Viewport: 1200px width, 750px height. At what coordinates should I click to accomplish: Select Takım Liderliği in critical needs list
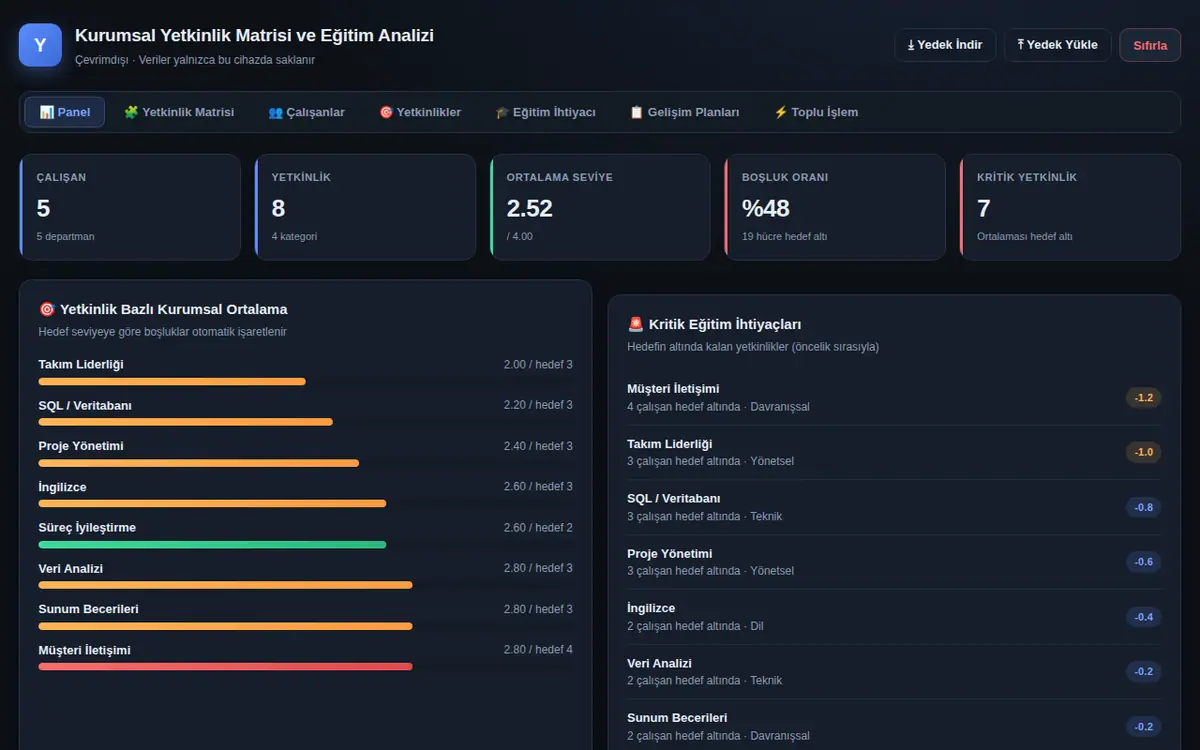[x=894, y=452]
